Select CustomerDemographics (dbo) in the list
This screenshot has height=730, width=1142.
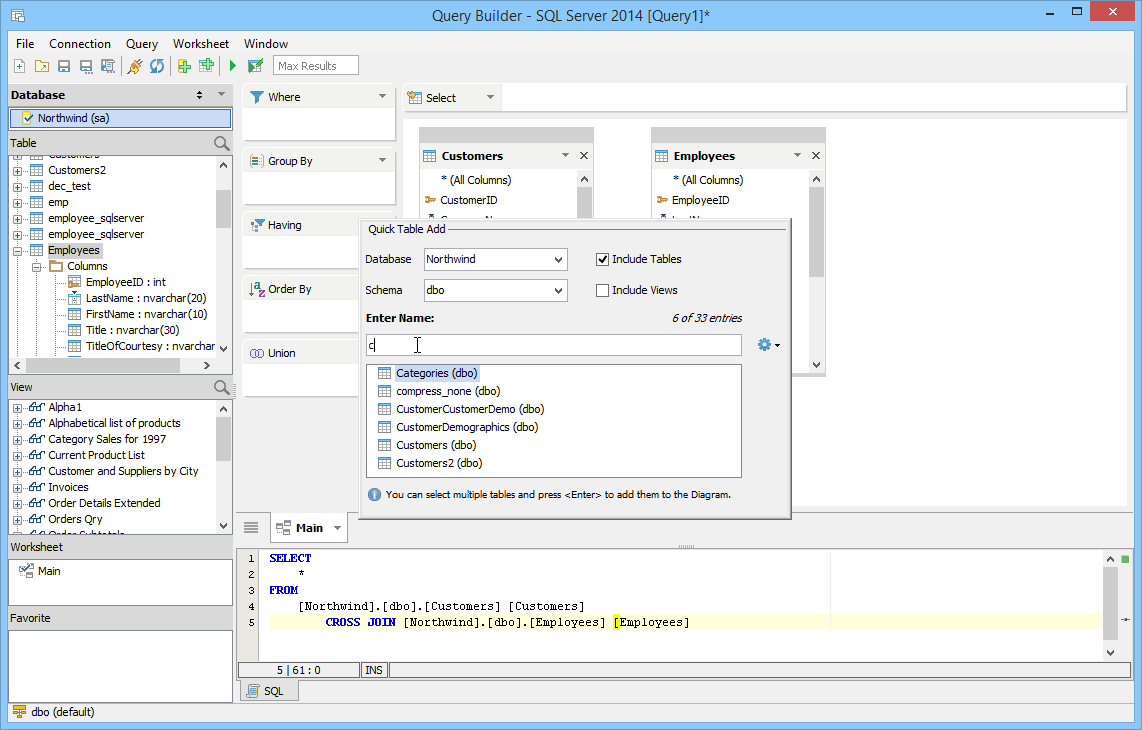tap(466, 427)
